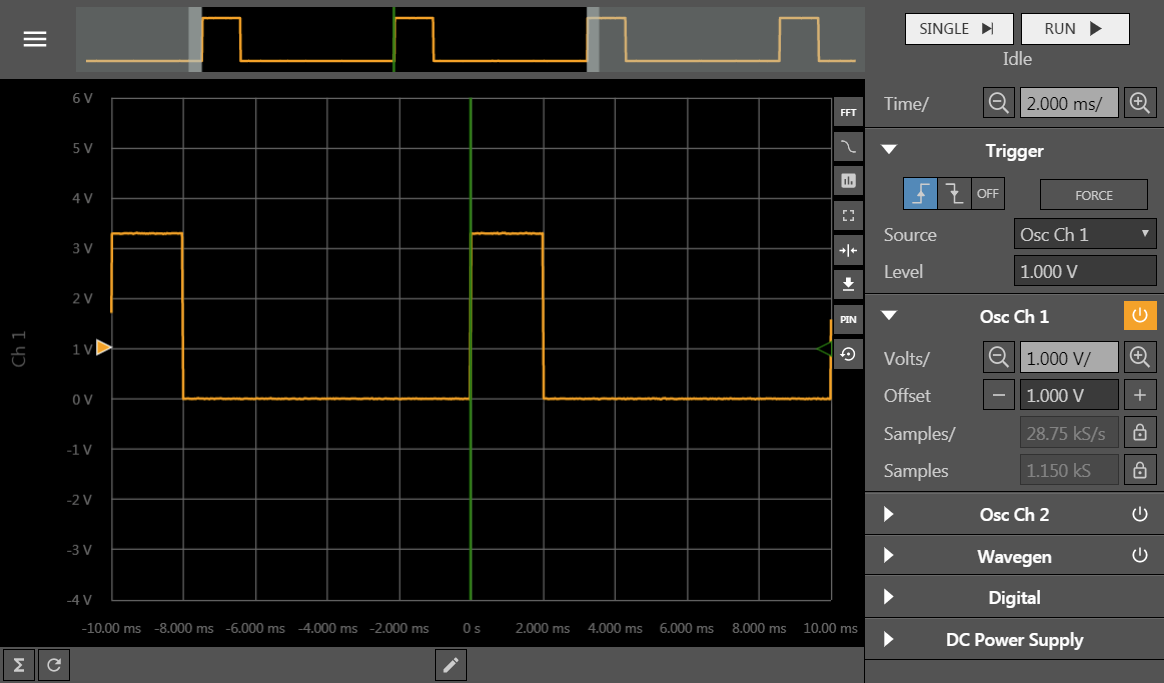This screenshot has height=683, width=1164.
Task: Select rising edge trigger
Action: 920,194
